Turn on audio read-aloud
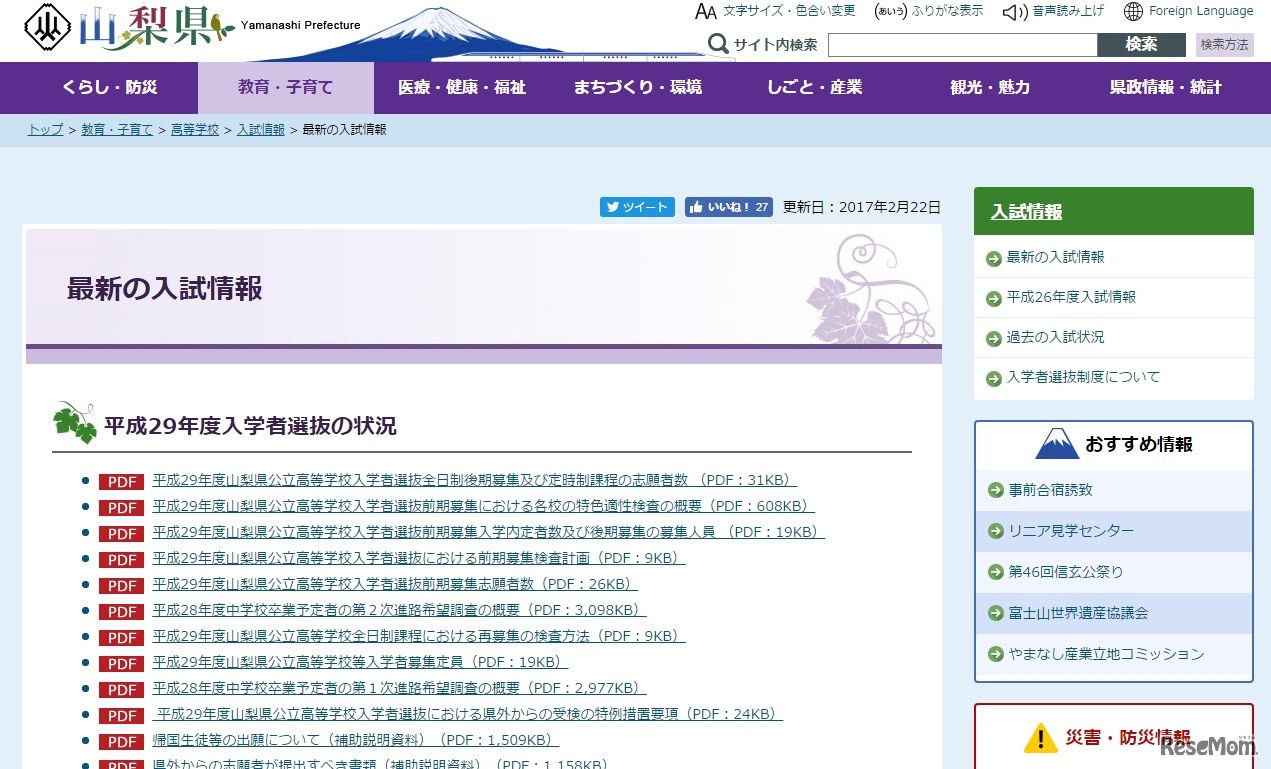 1053,11
